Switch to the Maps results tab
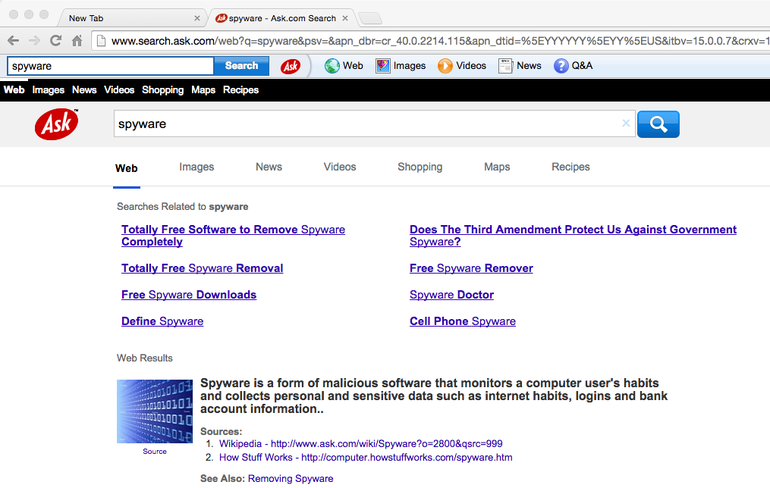Screen dimensions: 770x488 tap(497, 167)
